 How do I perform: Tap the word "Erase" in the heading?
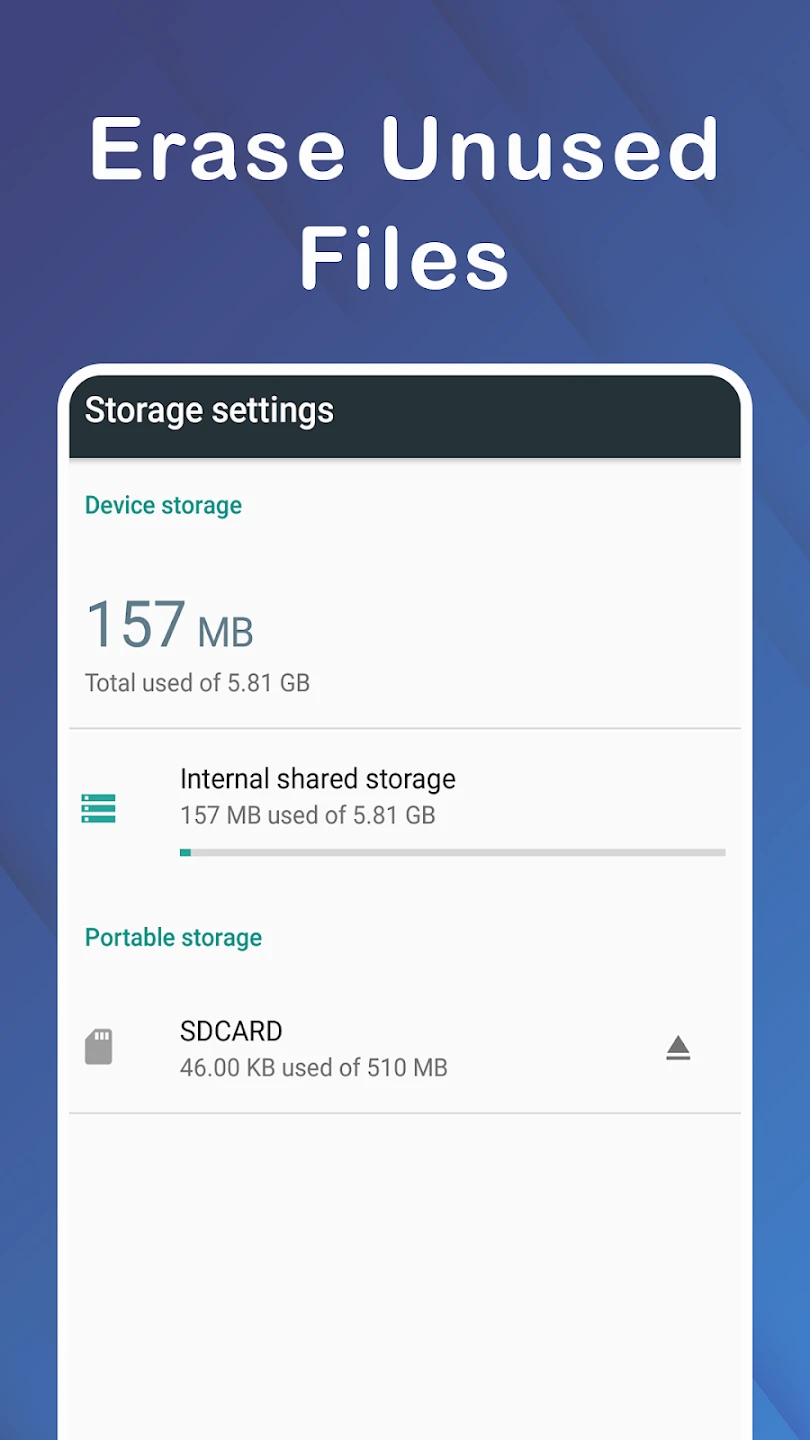[x=217, y=150]
